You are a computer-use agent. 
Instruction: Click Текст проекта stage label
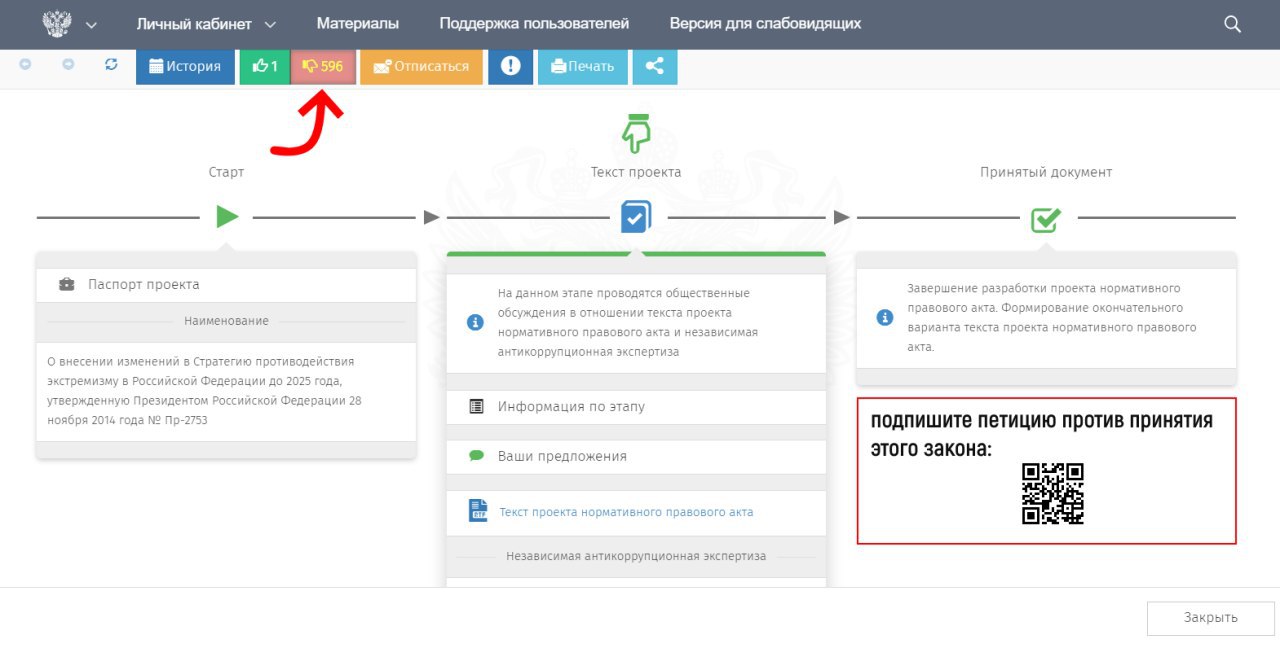coord(636,172)
